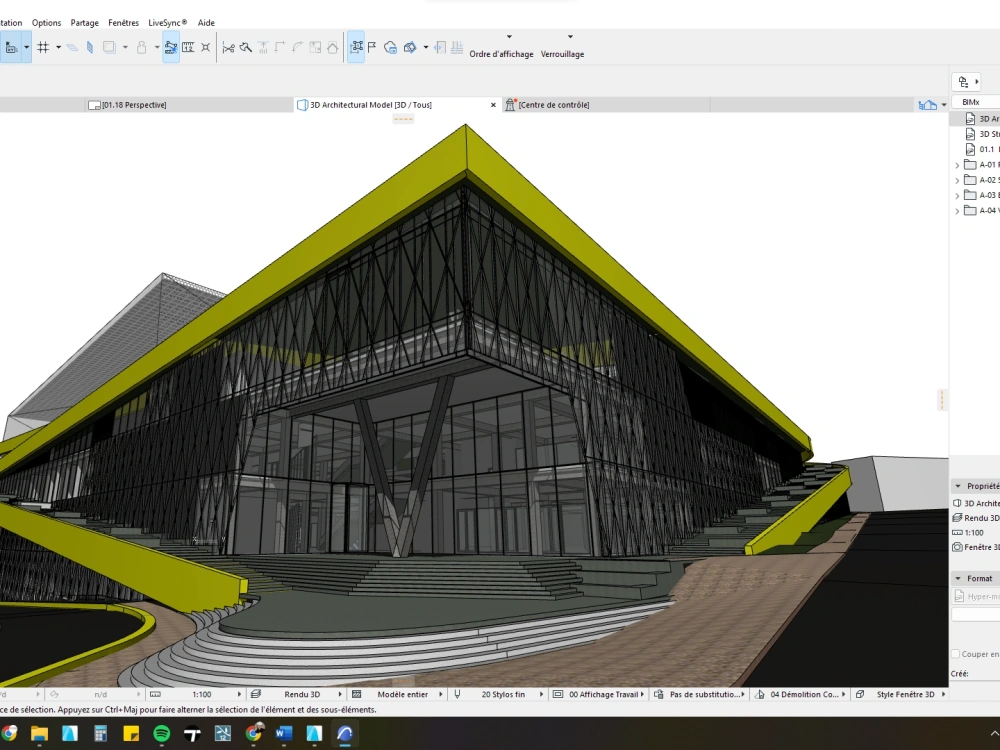The image size is (1000, 750).
Task: Select the grid snap tool in the toolbar
Action: click(x=43, y=46)
